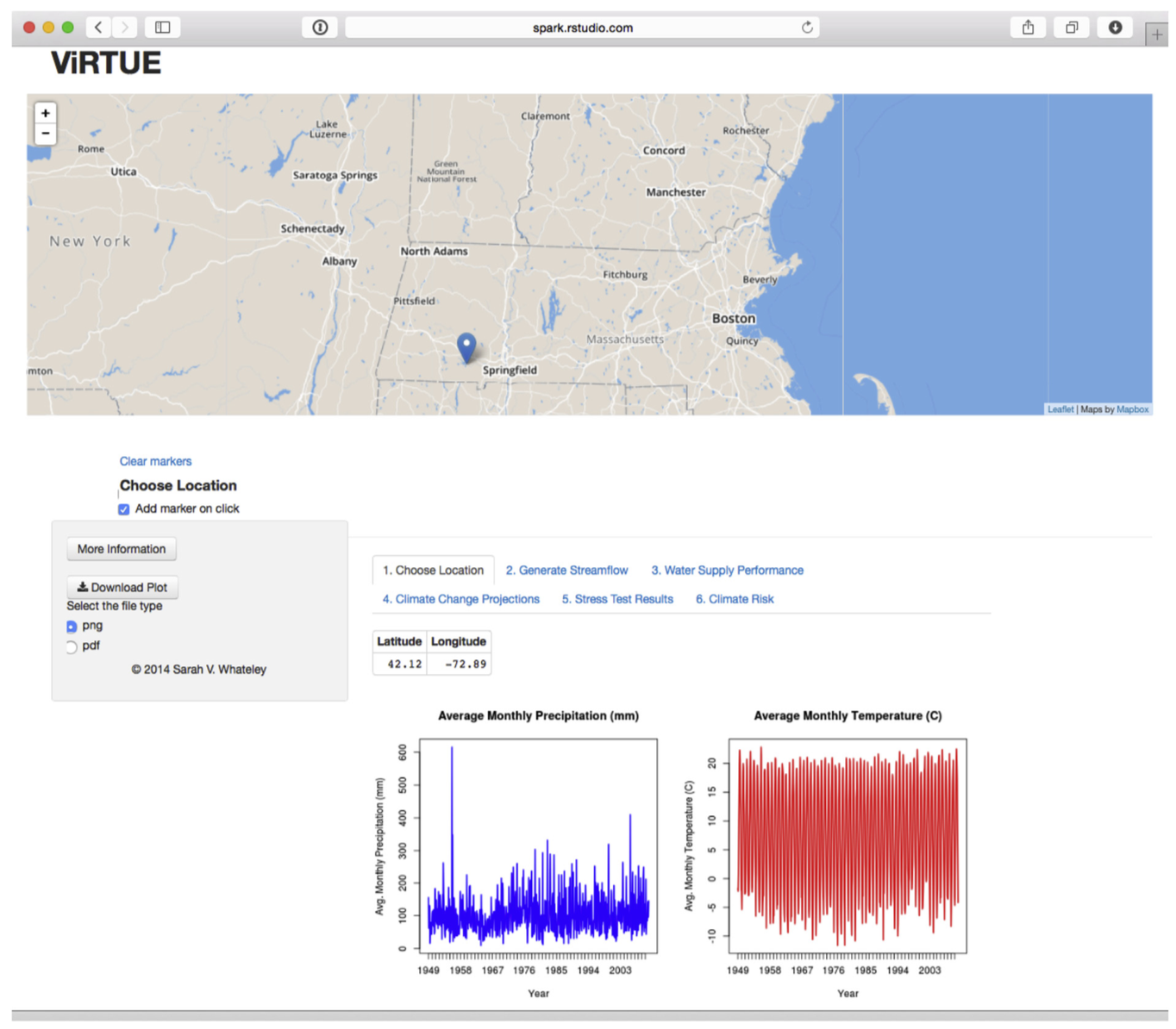Select pdf file type
Screen dimensions: 1176x1029
click(72, 646)
